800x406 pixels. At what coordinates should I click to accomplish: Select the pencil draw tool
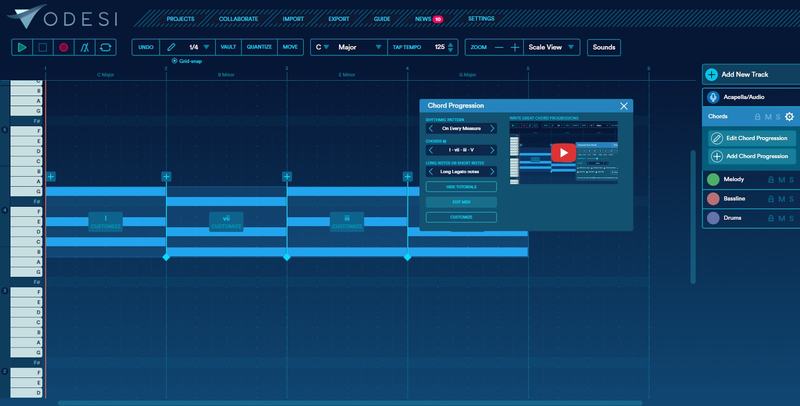[172, 47]
